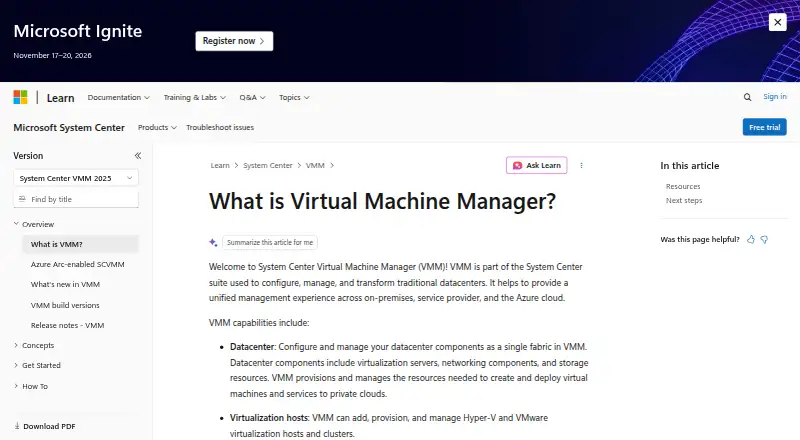Click System Center breadcrumb link
Image resolution: width=800 pixels, height=440 pixels.
pos(267,165)
